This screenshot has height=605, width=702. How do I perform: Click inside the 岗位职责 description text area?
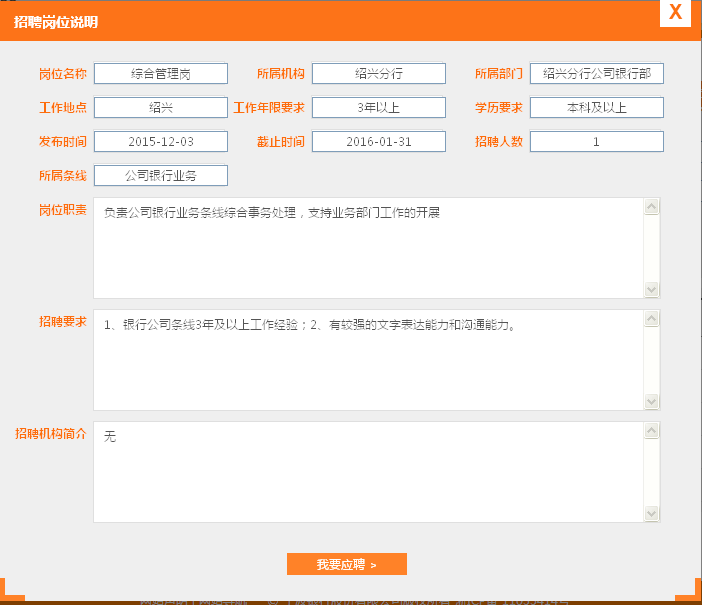click(368, 248)
